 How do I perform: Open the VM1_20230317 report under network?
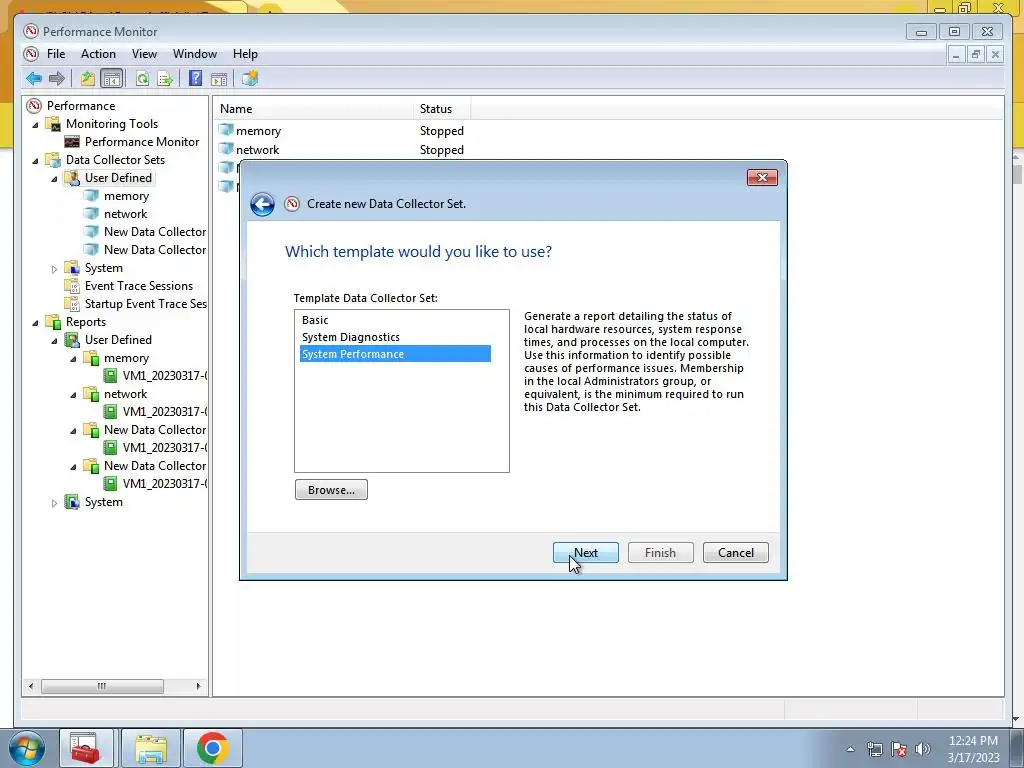pyautogui.click(x=165, y=411)
